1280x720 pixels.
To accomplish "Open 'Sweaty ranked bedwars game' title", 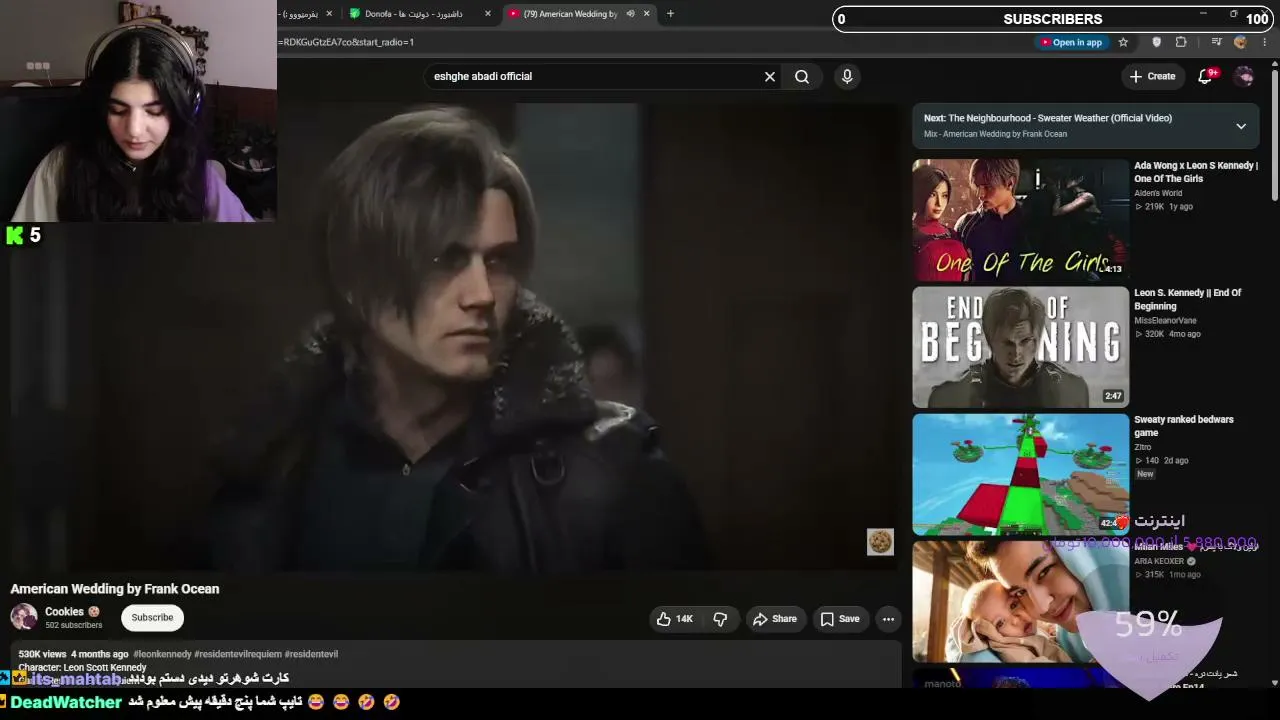I will pos(1184,426).
